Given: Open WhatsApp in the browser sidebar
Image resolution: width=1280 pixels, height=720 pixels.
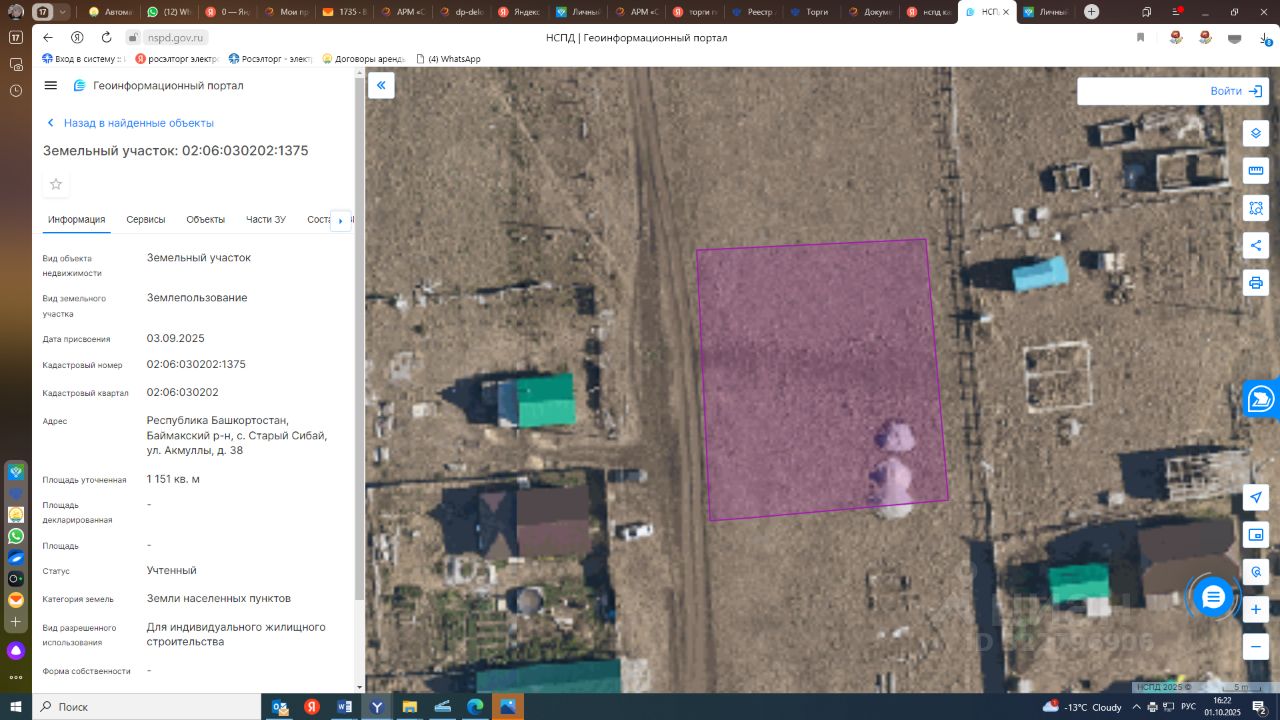Looking at the screenshot, I should coord(16,536).
